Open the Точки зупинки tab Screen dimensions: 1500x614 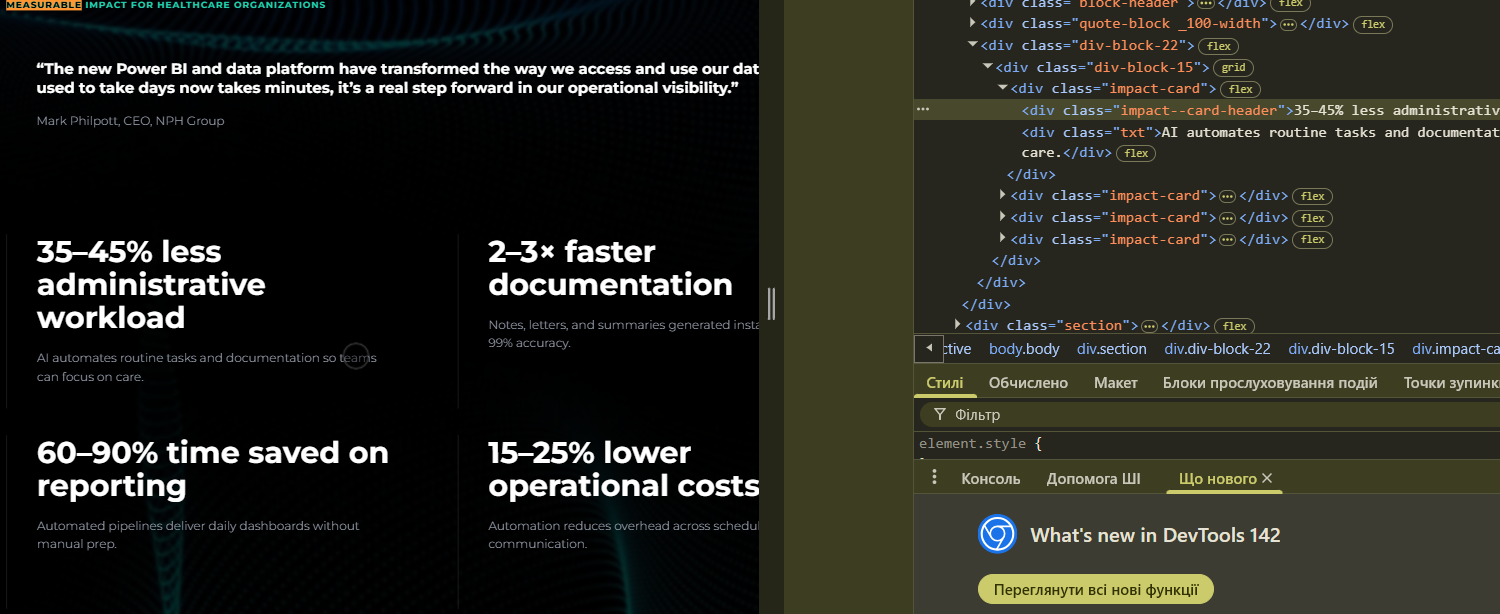[x=1450, y=383]
